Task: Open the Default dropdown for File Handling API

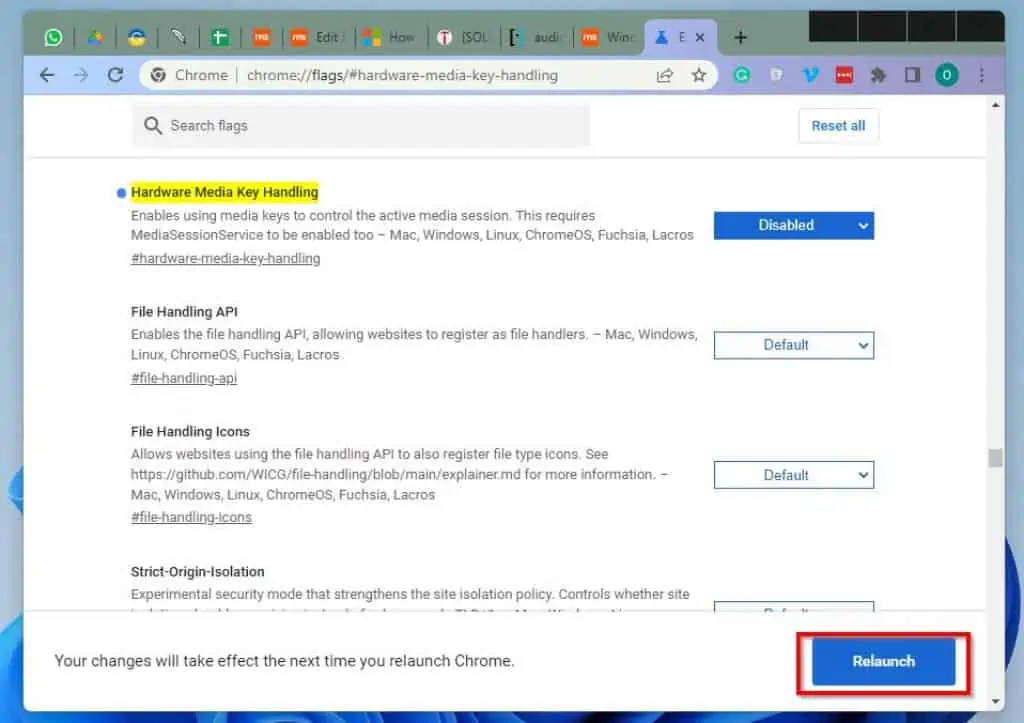Action: pos(793,345)
